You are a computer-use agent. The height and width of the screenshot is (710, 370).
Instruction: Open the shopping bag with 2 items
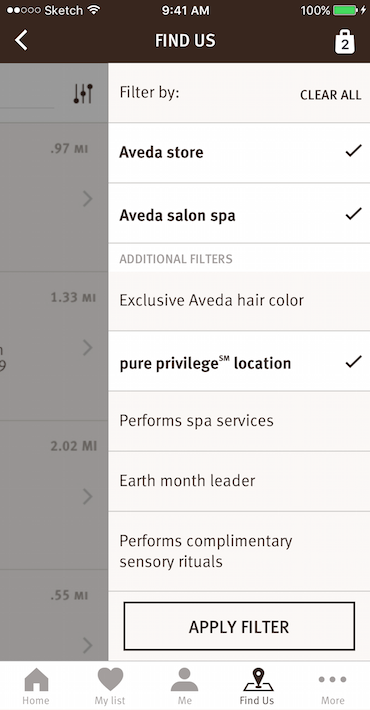(345, 42)
